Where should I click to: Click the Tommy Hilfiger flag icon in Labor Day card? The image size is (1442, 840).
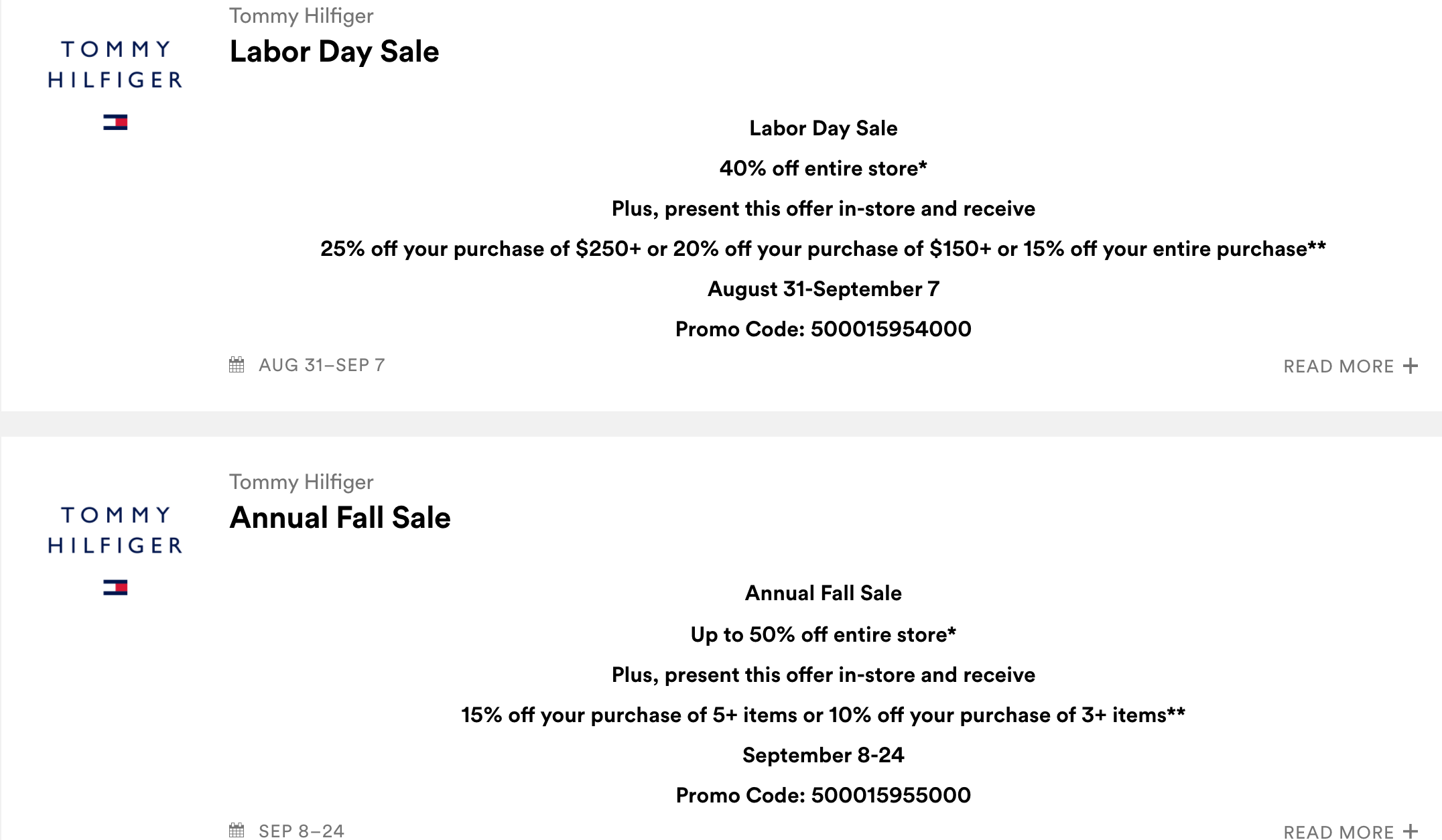pos(115,122)
